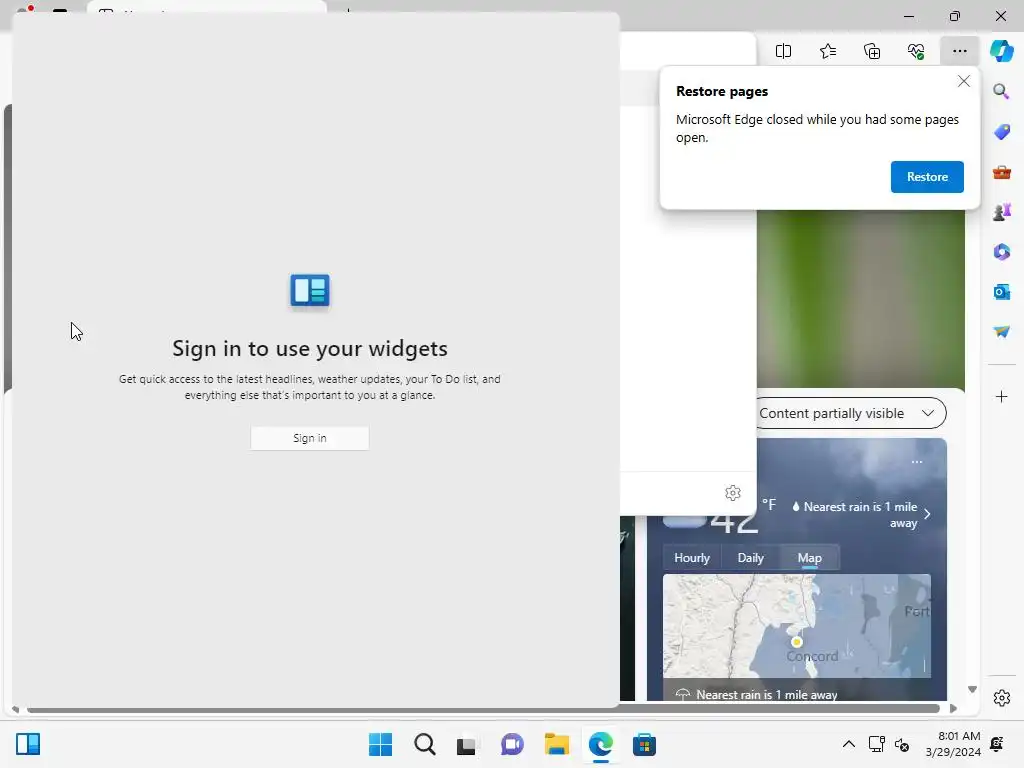Open notification center icon
This screenshot has height=768, width=1024.
997,744
